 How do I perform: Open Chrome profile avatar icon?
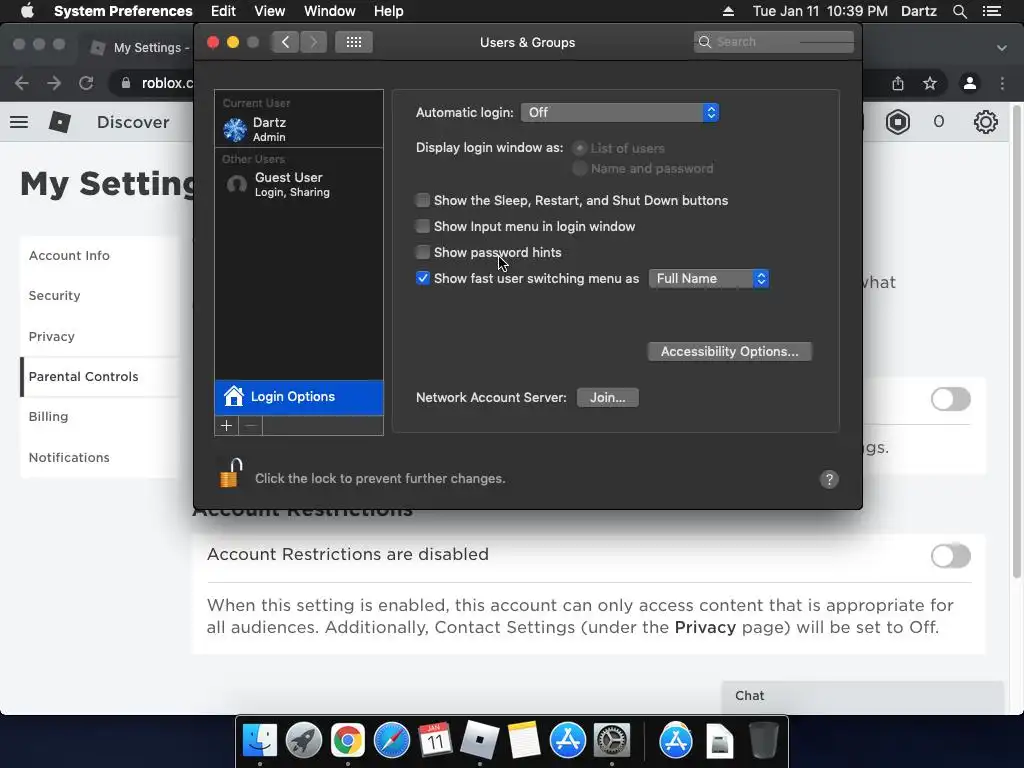(x=970, y=83)
